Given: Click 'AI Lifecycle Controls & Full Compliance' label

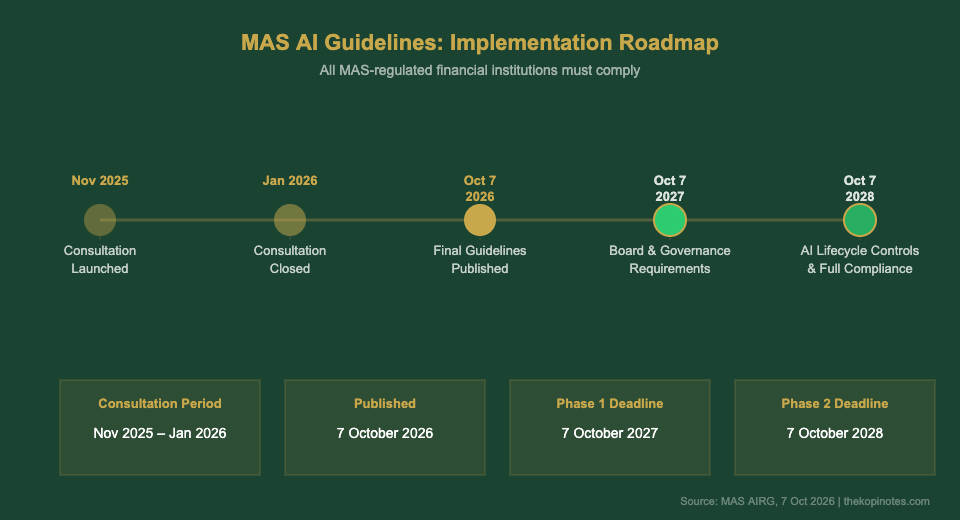Looking at the screenshot, I should click(x=860, y=260).
